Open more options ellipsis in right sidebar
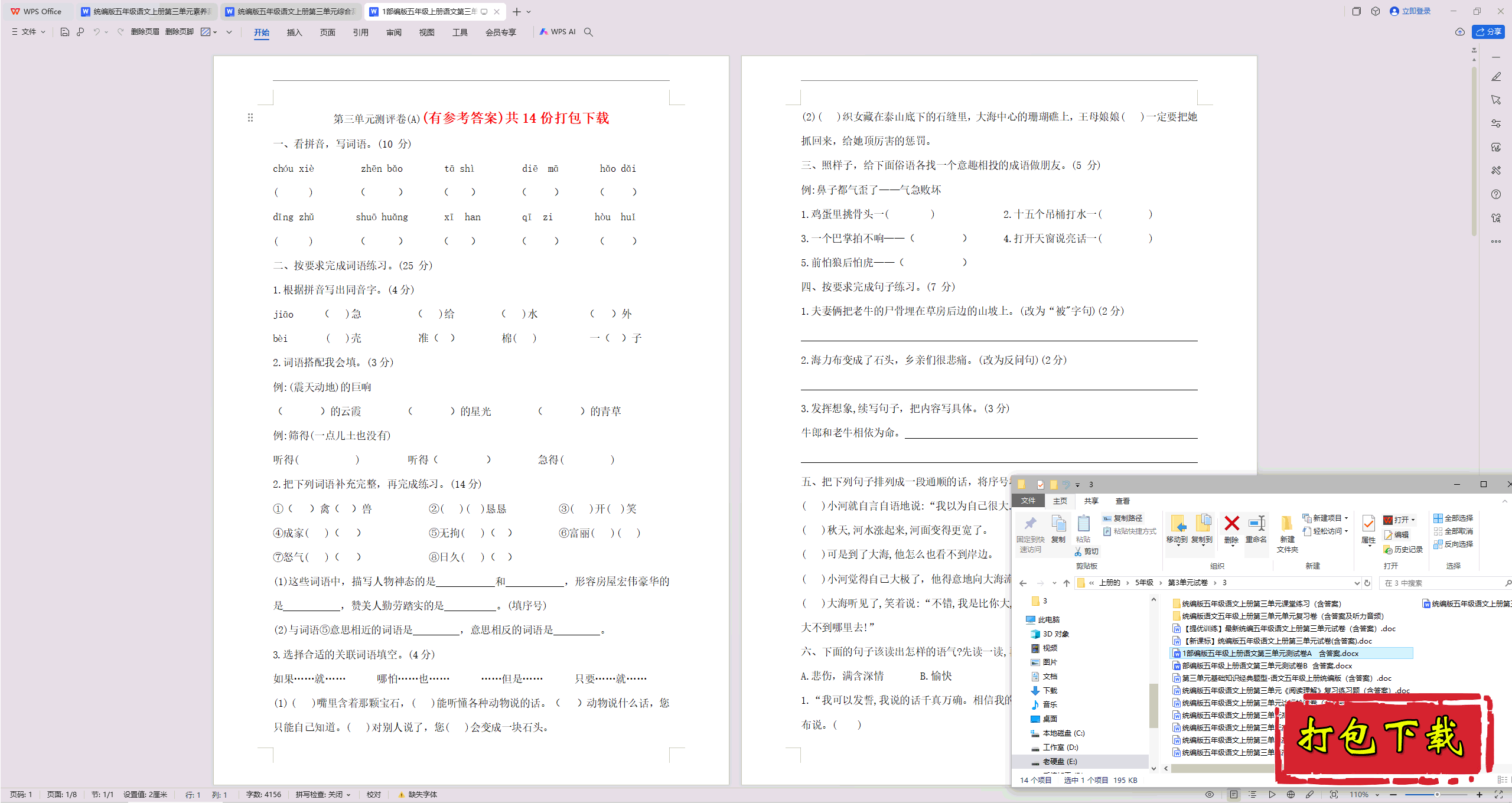The height and width of the screenshot is (803, 1512). click(1496, 241)
